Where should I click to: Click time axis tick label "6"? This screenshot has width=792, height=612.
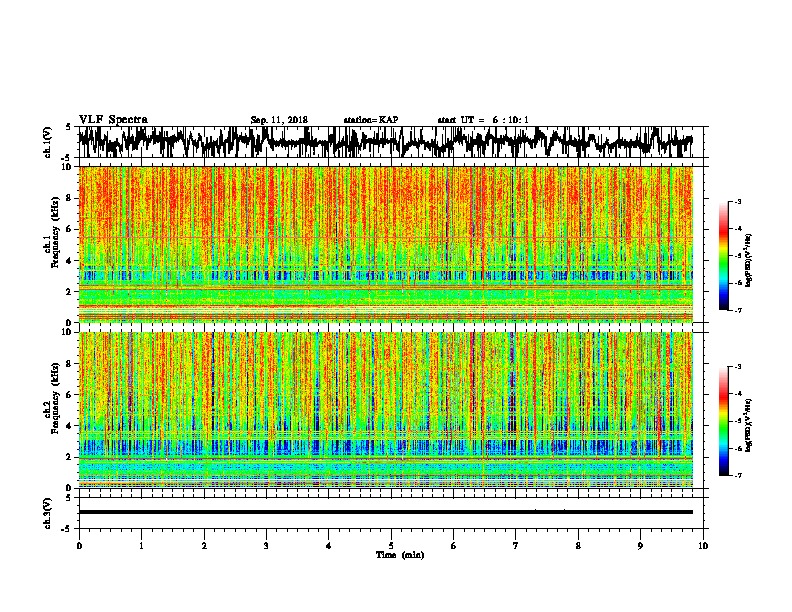pos(454,546)
